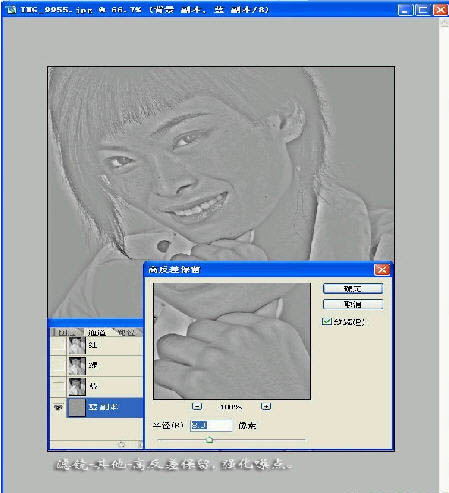Image resolution: width=449 pixels, height=493 pixels.
Task: Select the Blue copy channel row
Action: (x=97, y=407)
